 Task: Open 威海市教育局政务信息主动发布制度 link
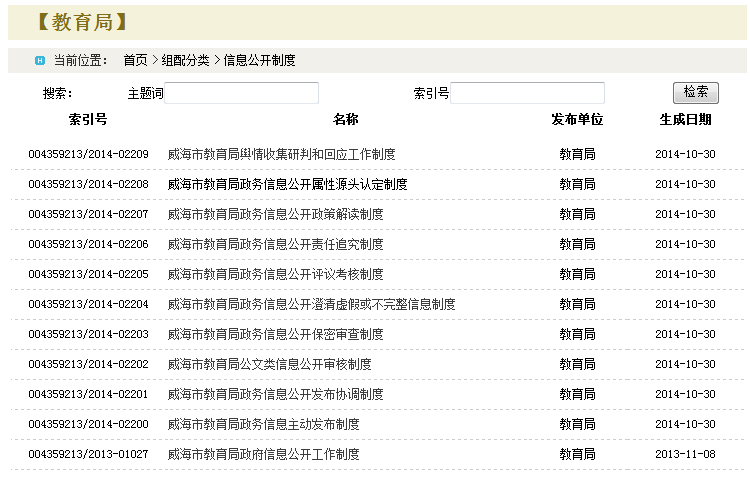pyautogui.click(x=263, y=424)
